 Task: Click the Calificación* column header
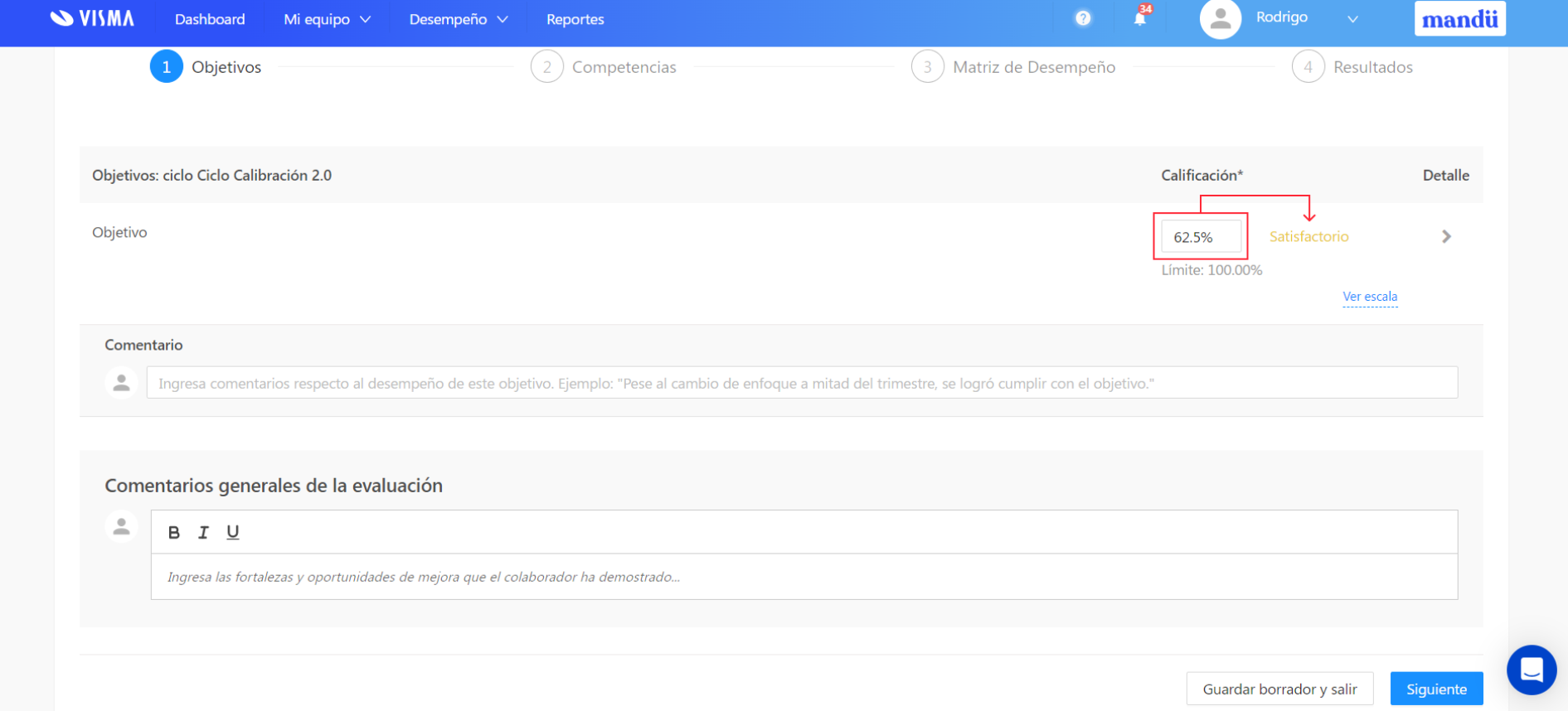click(x=1201, y=176)
